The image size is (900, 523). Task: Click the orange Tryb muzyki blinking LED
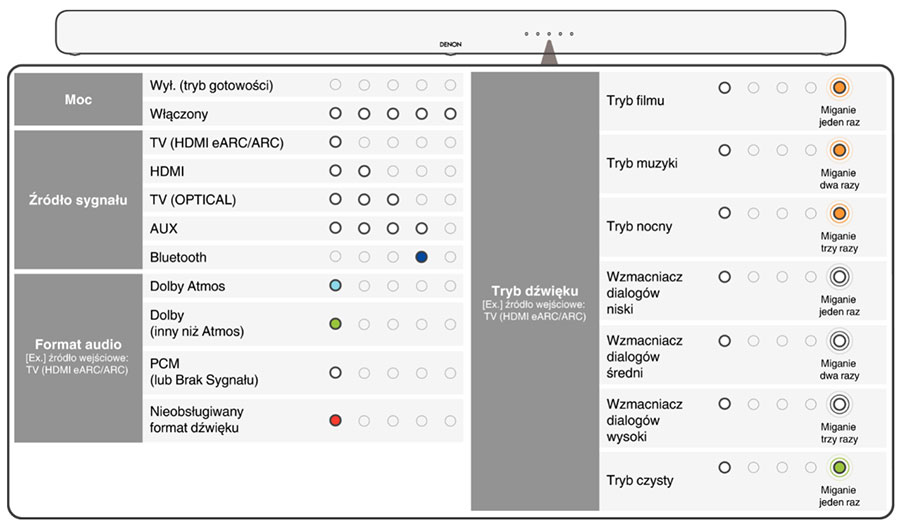point(839,151)
